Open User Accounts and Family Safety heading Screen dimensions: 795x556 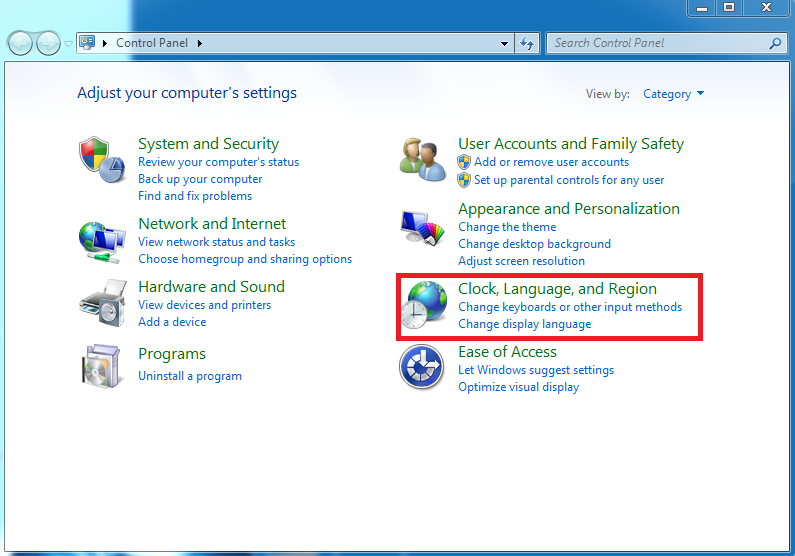(571, 143)
